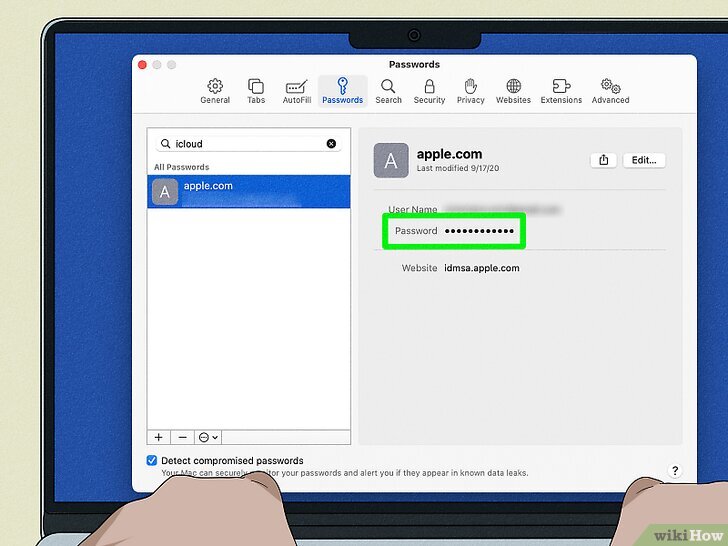Click into the icloud search field

[248, 143]
